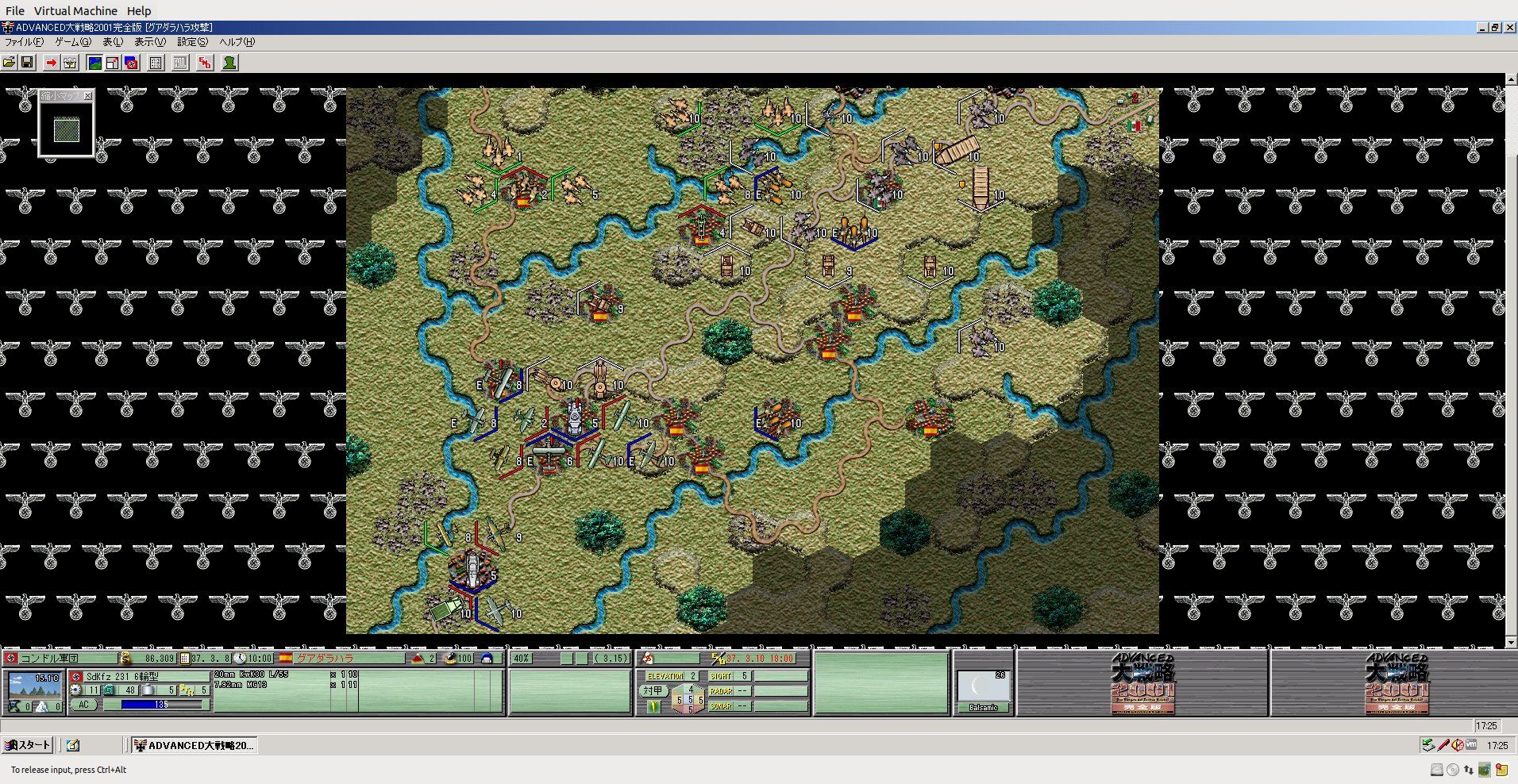The image size is (1518, 784).
Task: Click the green safely-remove-hardware tray icon
Action: [1428, 745]
